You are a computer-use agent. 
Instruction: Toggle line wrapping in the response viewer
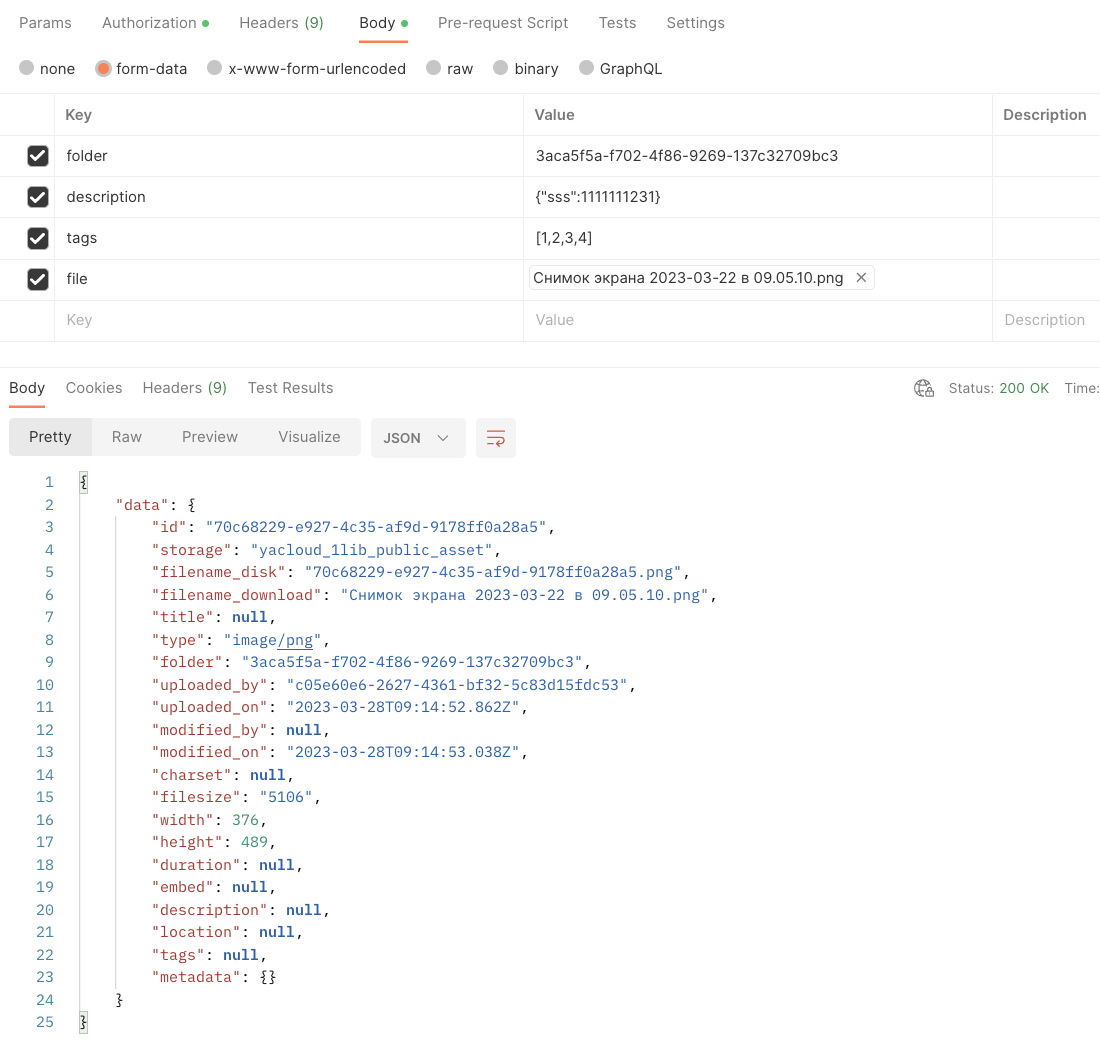point(496,437)
